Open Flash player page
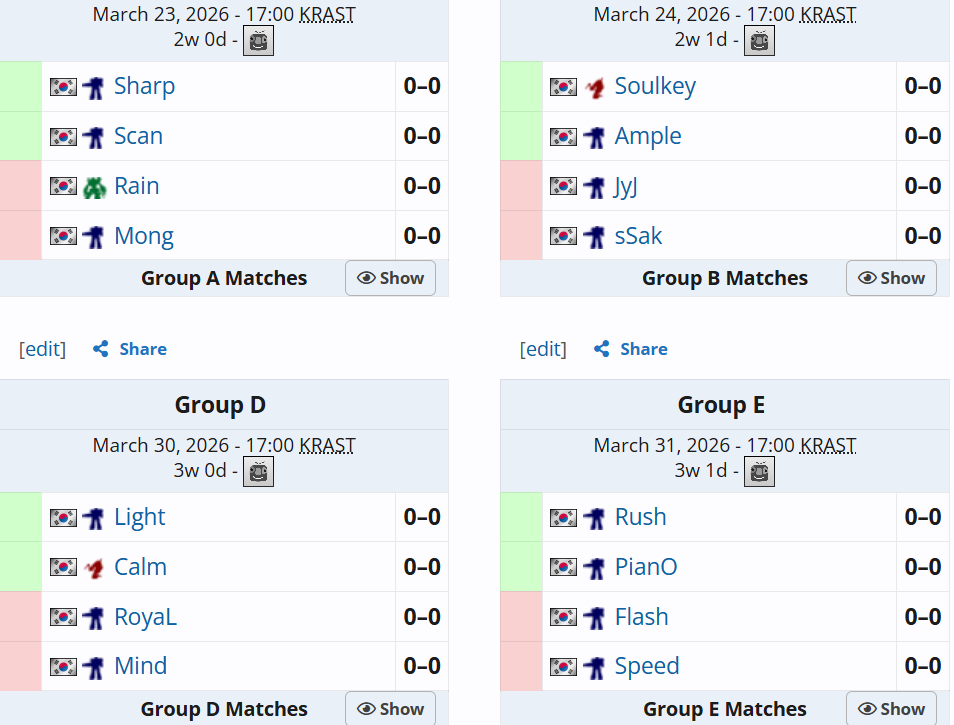The image size is (954, 725). pos(641,617)
